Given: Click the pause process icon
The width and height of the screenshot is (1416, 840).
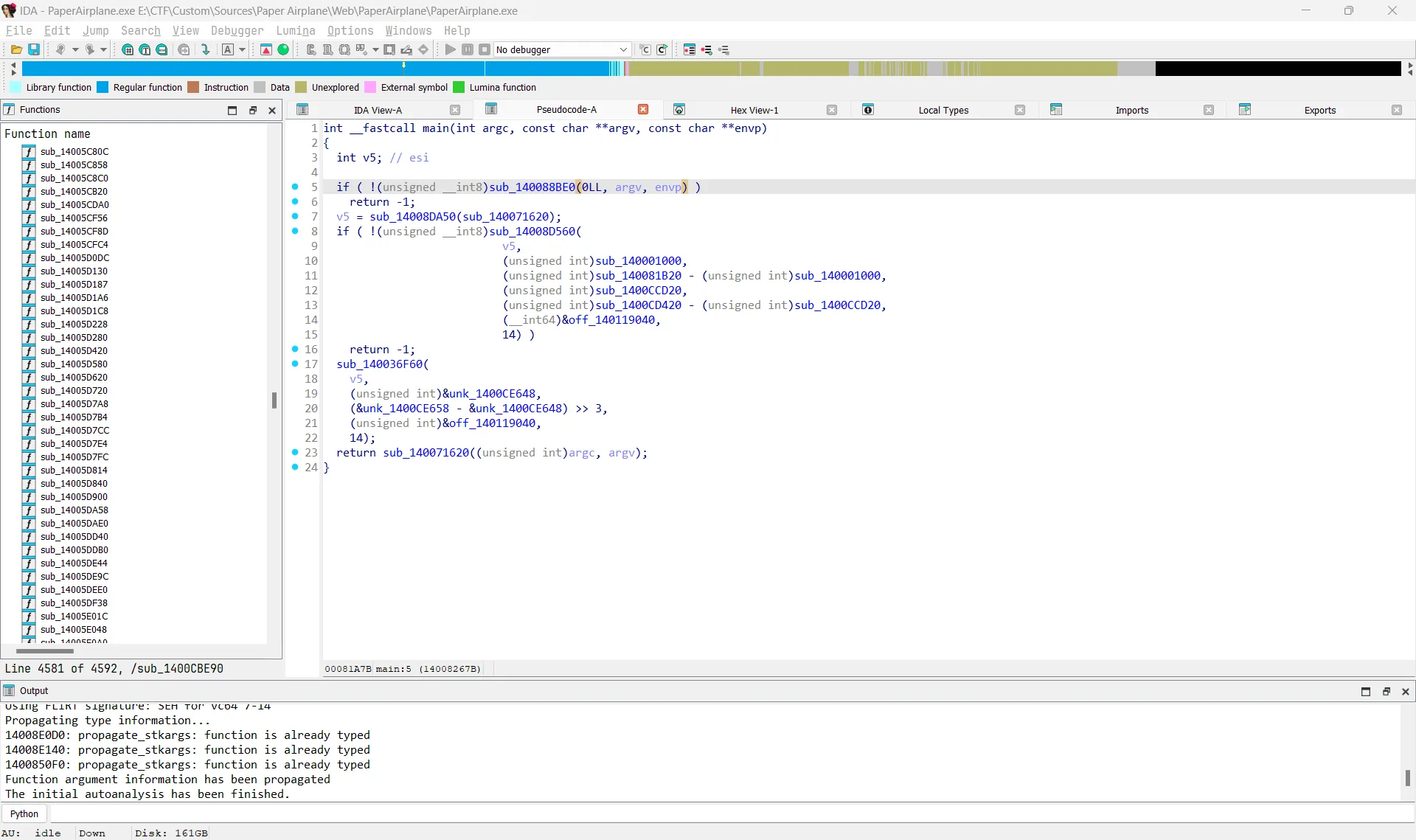Looking at the screenshot, I should tap(468, 49).
